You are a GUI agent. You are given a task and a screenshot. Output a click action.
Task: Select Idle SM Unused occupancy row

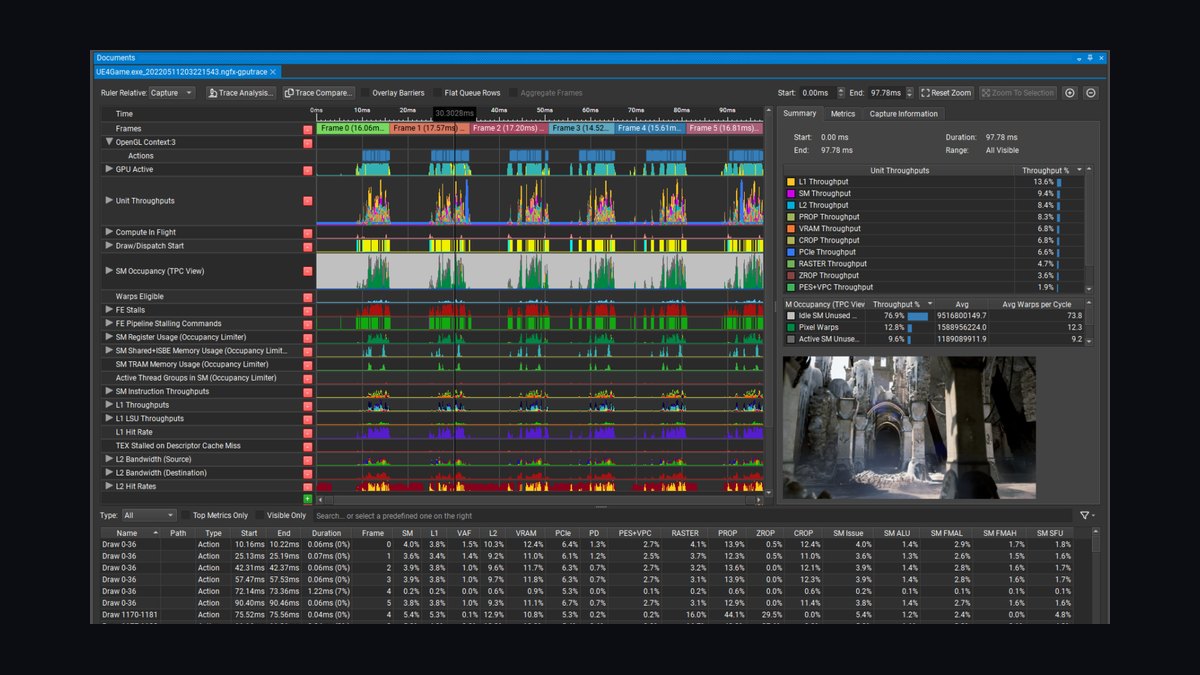click(x=936, y=315)
